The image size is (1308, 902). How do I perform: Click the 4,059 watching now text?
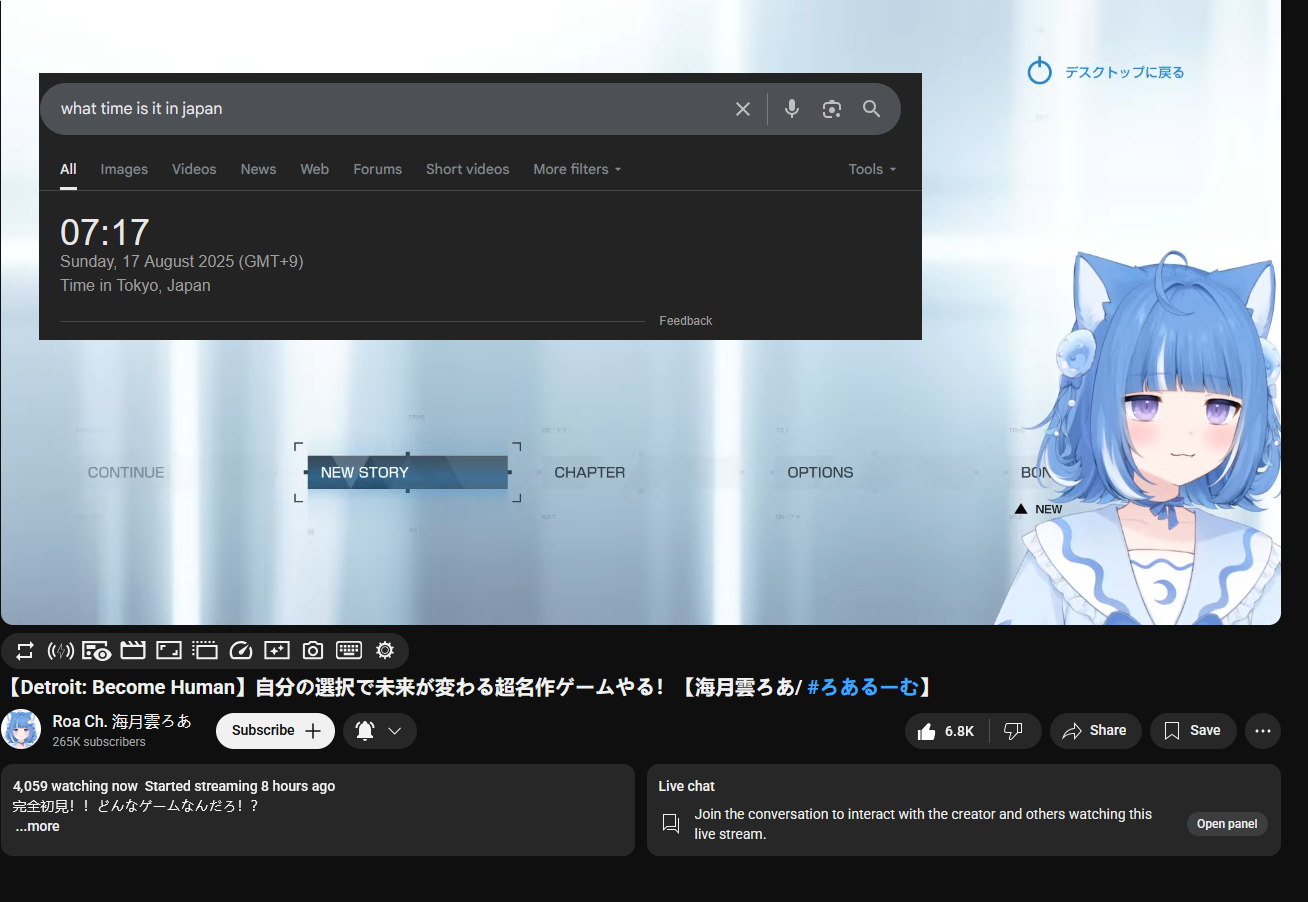tap(75, 786)
